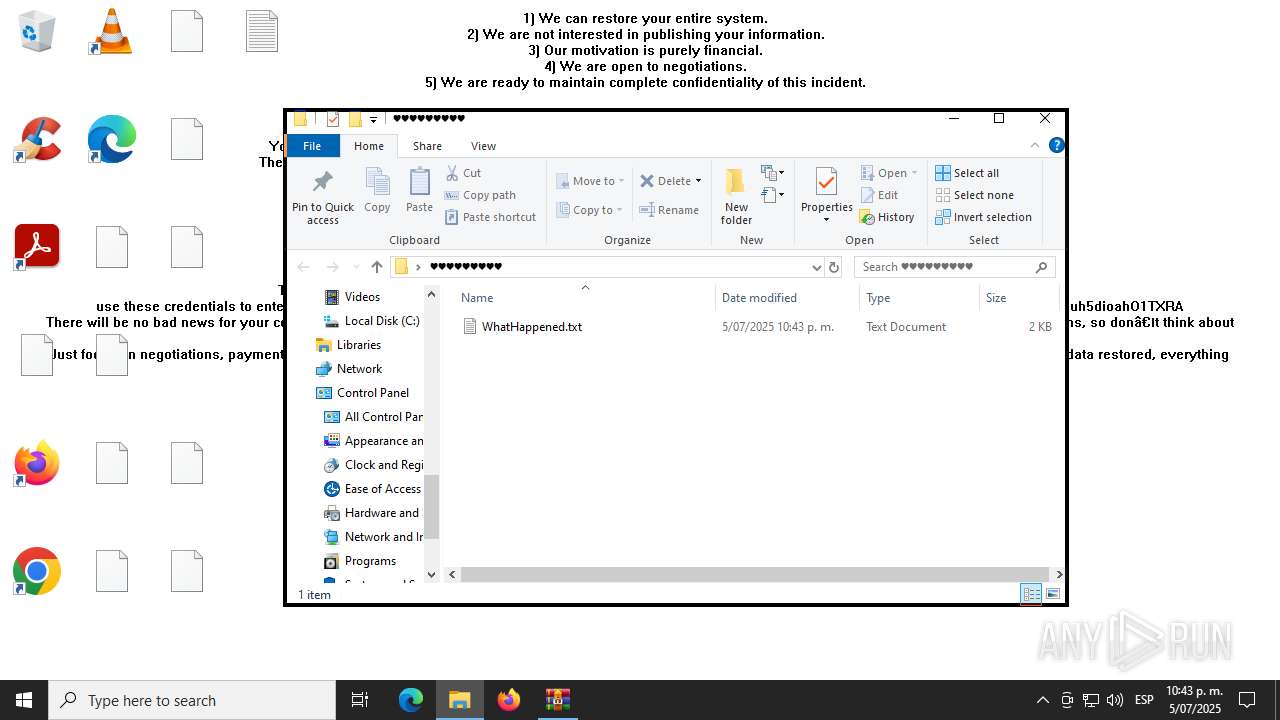The width and height of the screenshot is (1280, 720).
Task: Go up one folder level
Action: pyautogui.click(x=376, y=267)
